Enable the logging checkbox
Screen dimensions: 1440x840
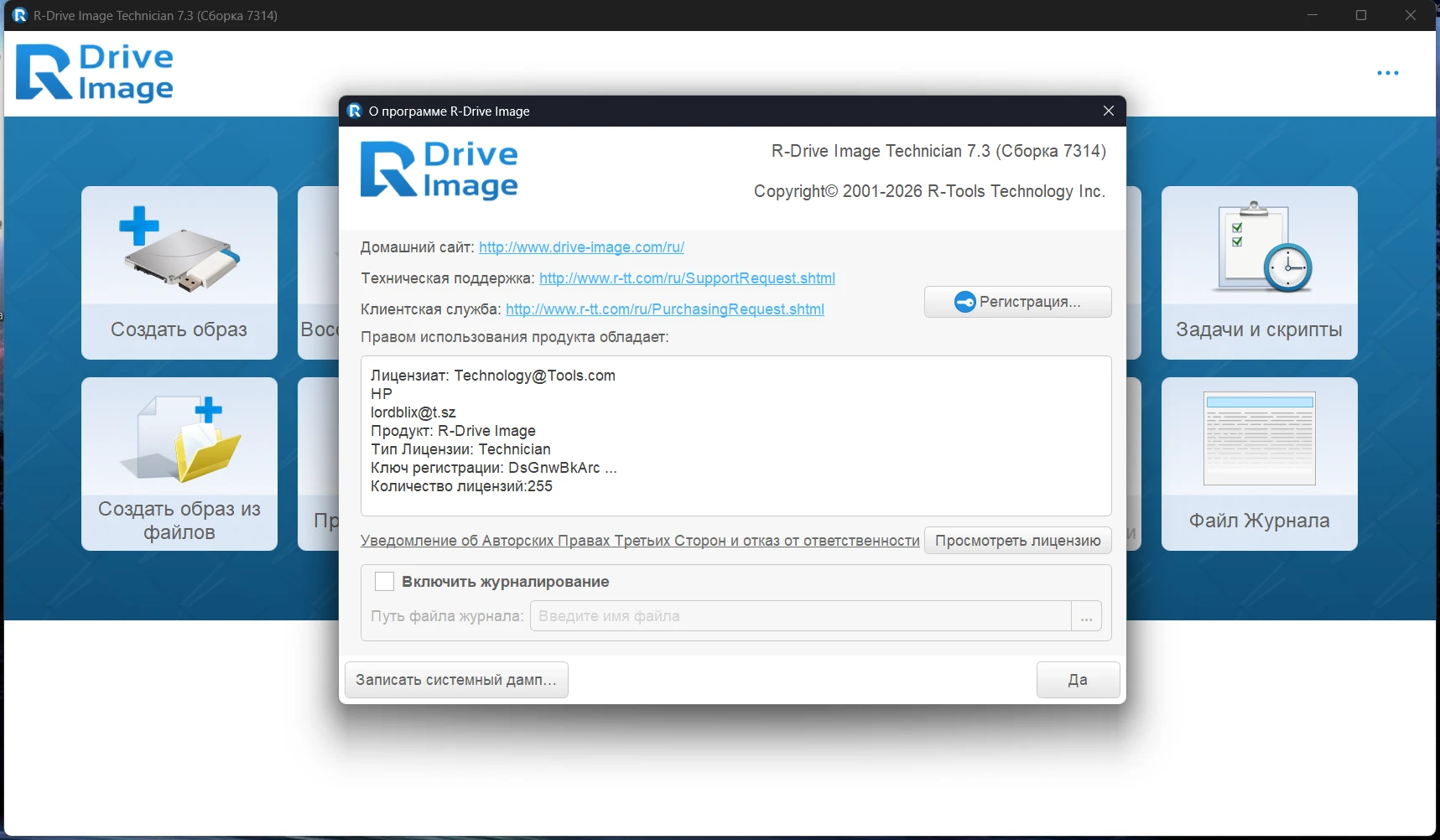[384, 582]
